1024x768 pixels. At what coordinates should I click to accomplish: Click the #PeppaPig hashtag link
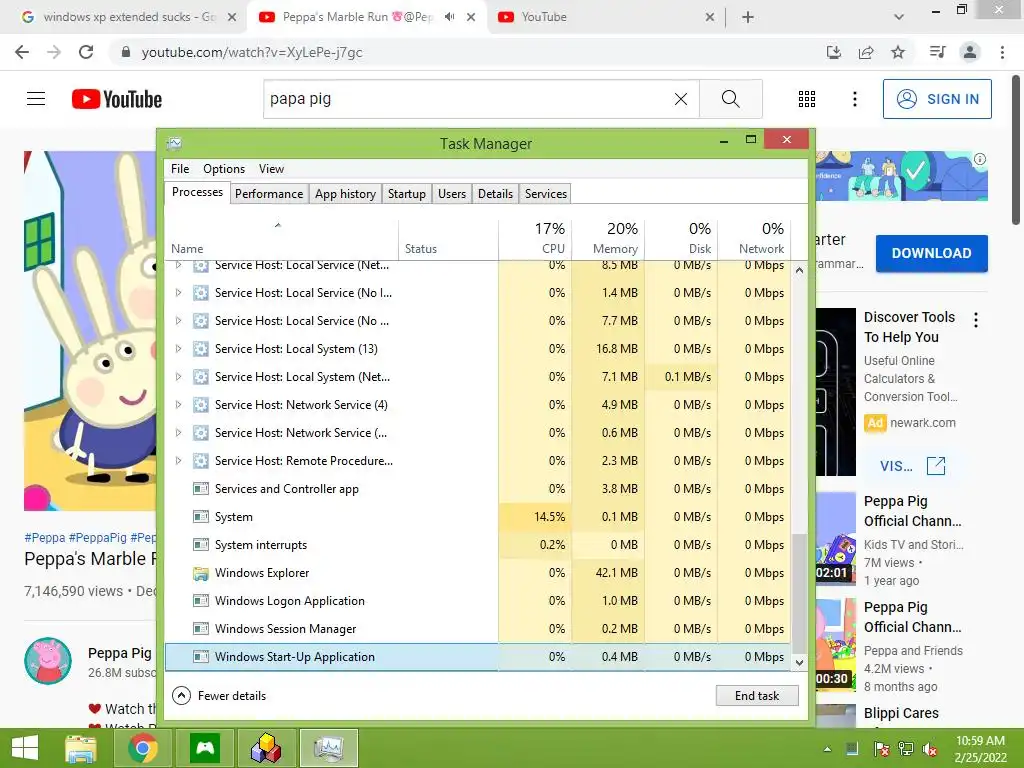[98, 537]
